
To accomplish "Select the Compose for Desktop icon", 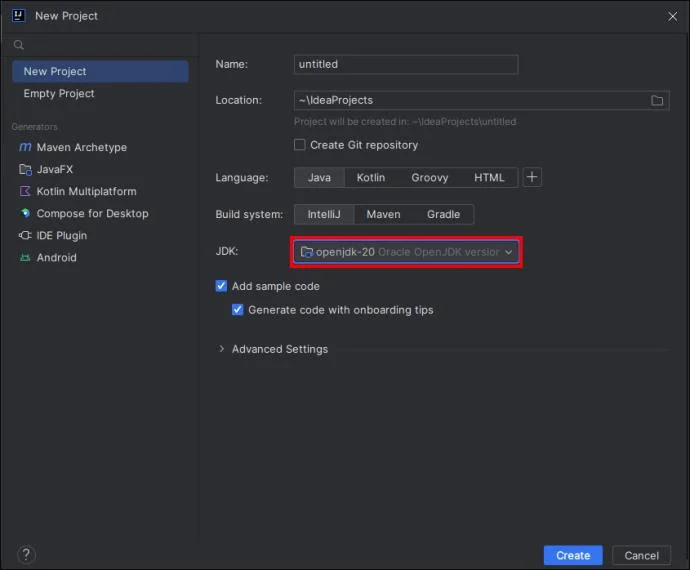I will pyautogui.click(x=25, y=213).
